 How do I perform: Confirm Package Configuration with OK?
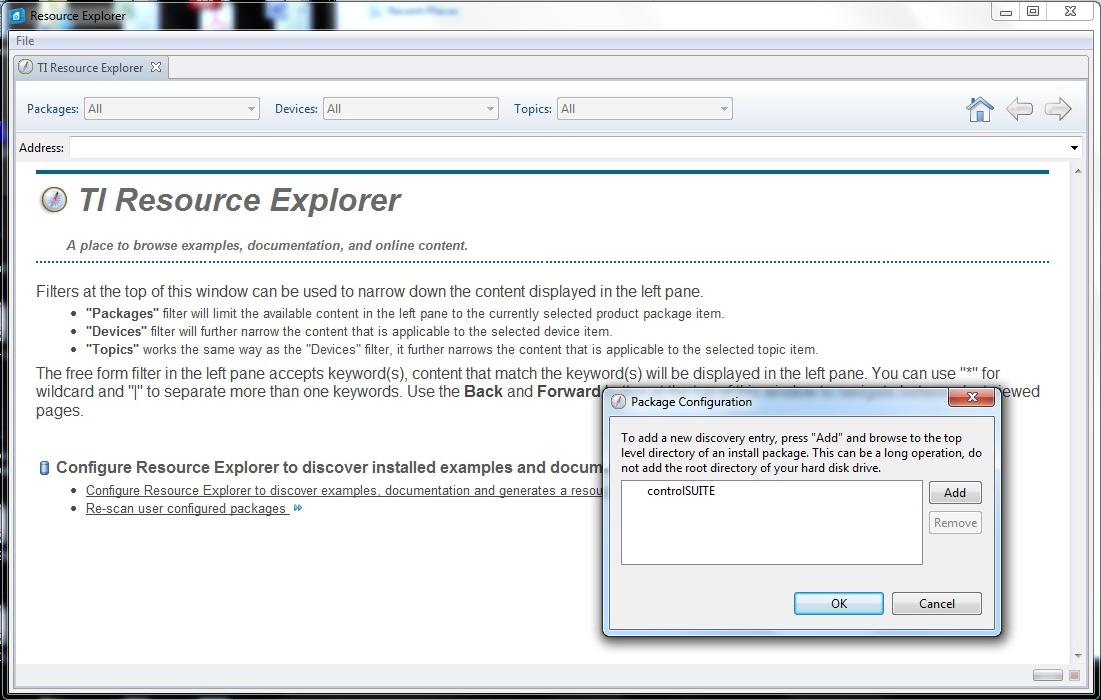click(x=838, y=603)
